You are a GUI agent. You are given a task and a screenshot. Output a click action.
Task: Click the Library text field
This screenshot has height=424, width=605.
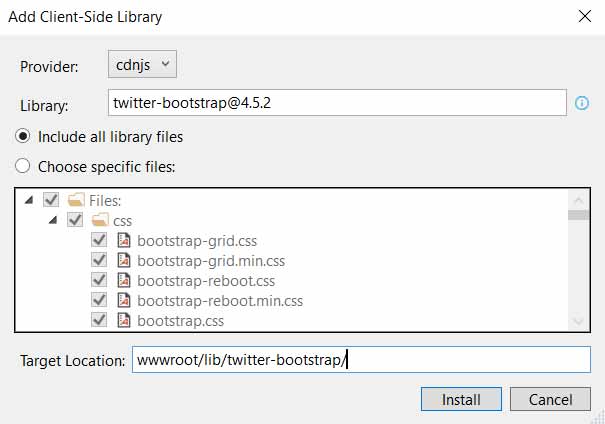pos(337,103)
